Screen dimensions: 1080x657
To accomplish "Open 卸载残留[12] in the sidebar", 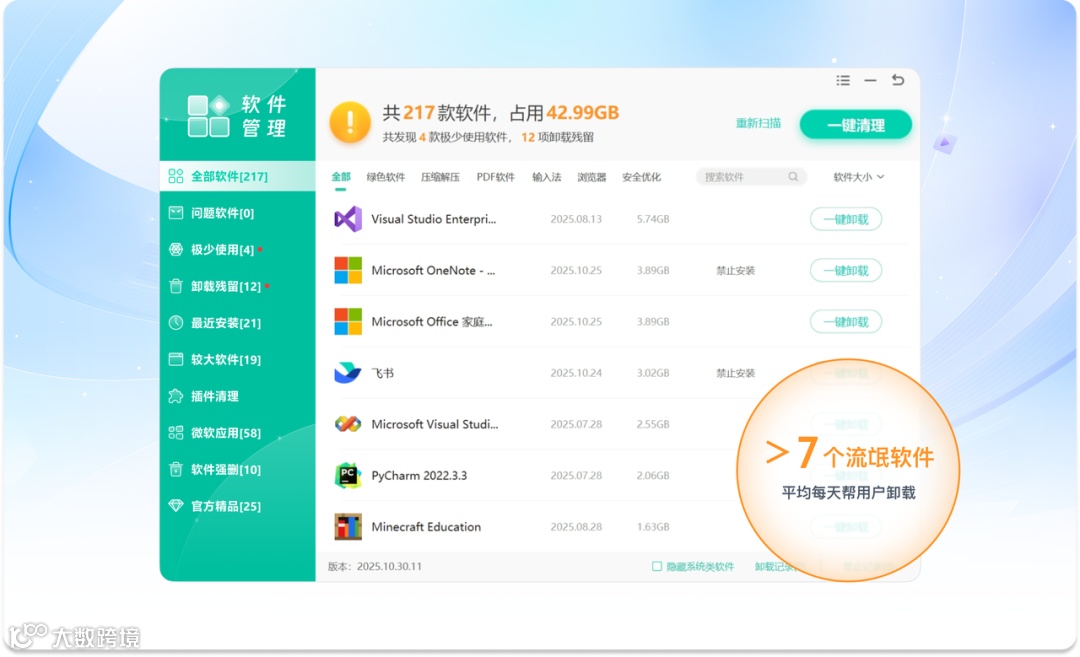I will point(238,286).
